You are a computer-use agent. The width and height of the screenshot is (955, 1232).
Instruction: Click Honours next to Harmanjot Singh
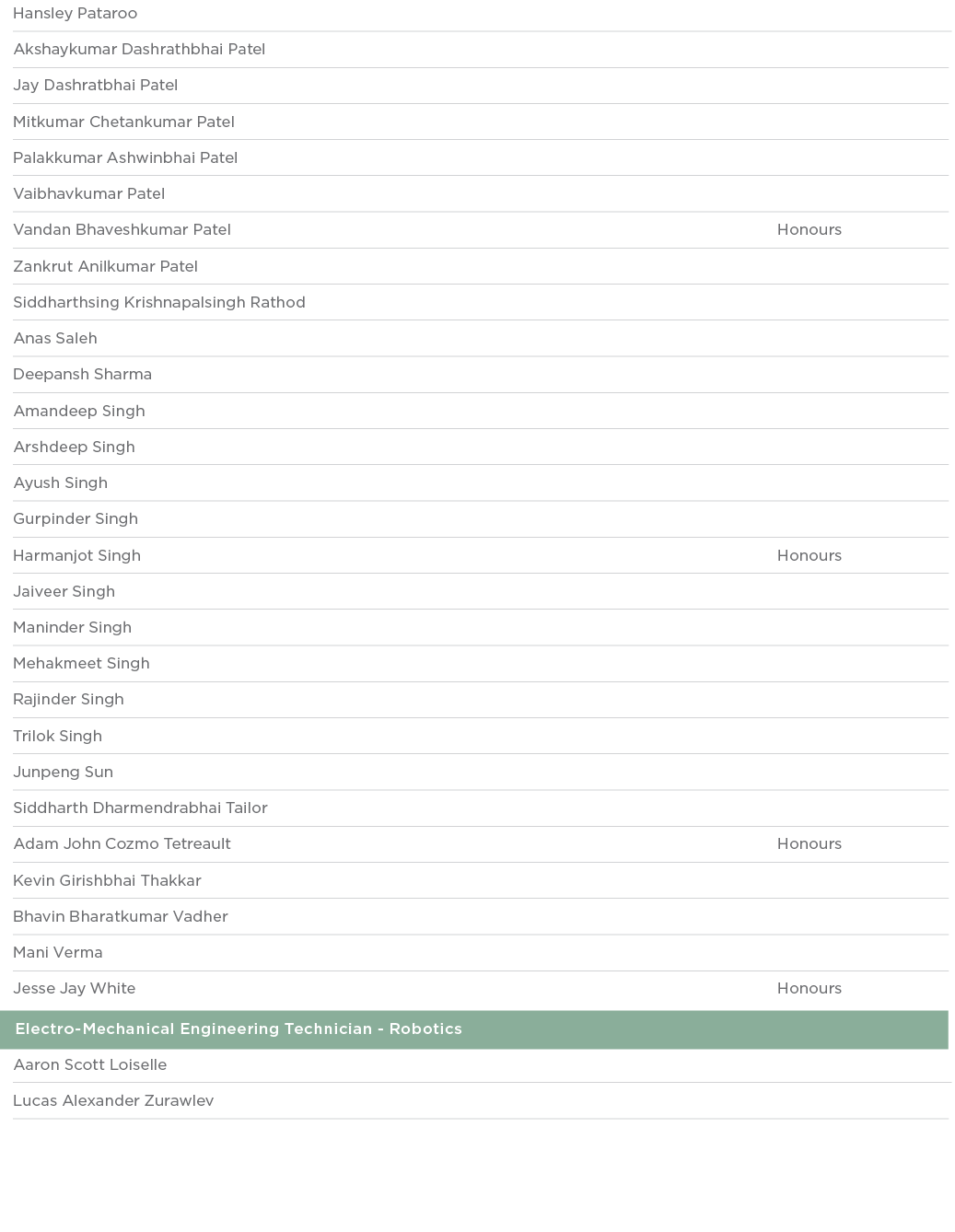point(809,555)
